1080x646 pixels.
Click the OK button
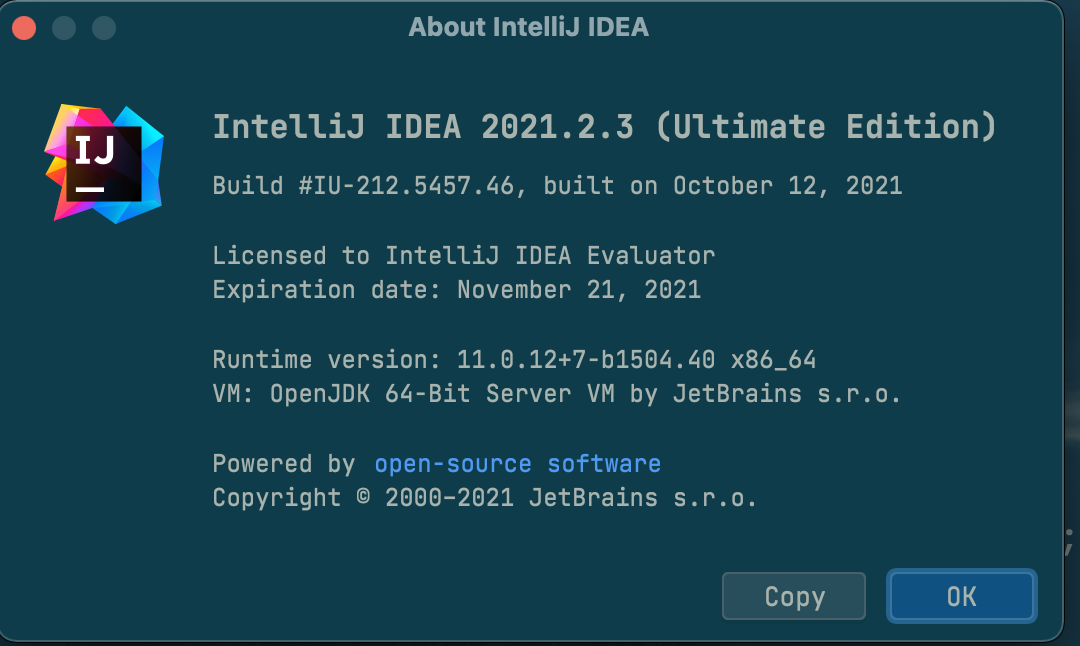pyautogui.click(x=962, y=596)
